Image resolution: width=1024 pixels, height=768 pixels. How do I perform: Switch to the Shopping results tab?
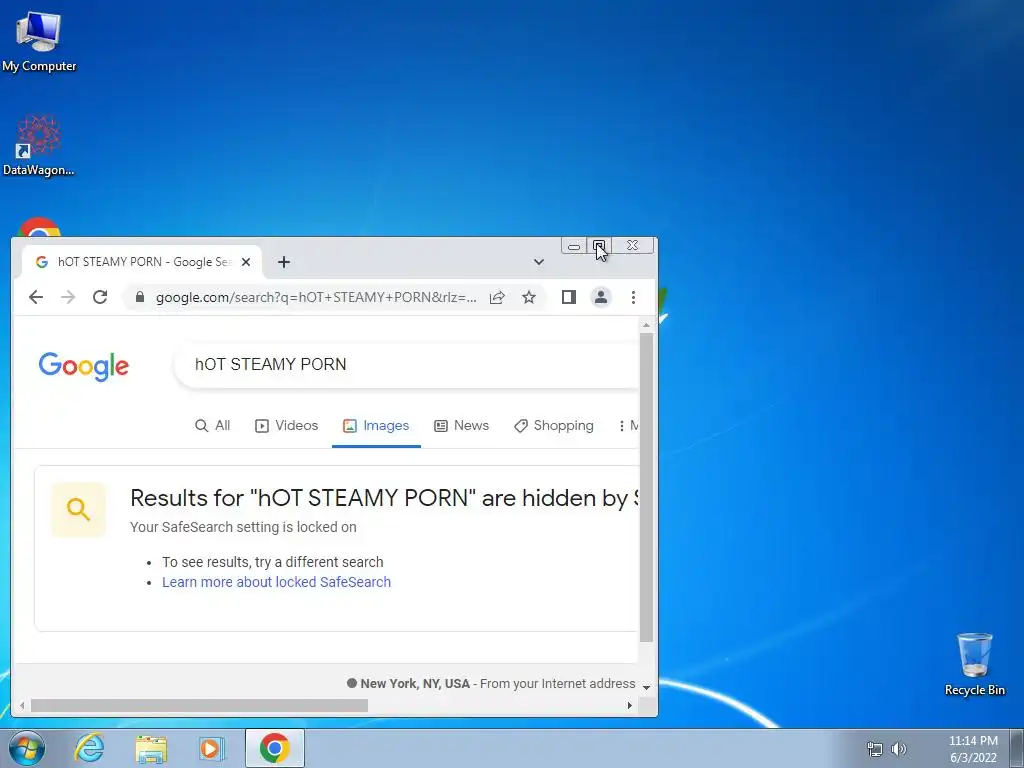click(554, 426)
